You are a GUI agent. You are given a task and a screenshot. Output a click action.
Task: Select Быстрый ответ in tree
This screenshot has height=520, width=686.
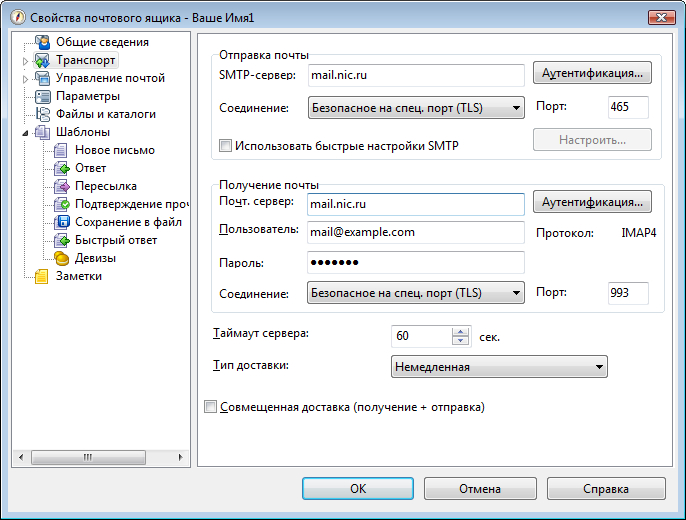[x=116, y=240]
